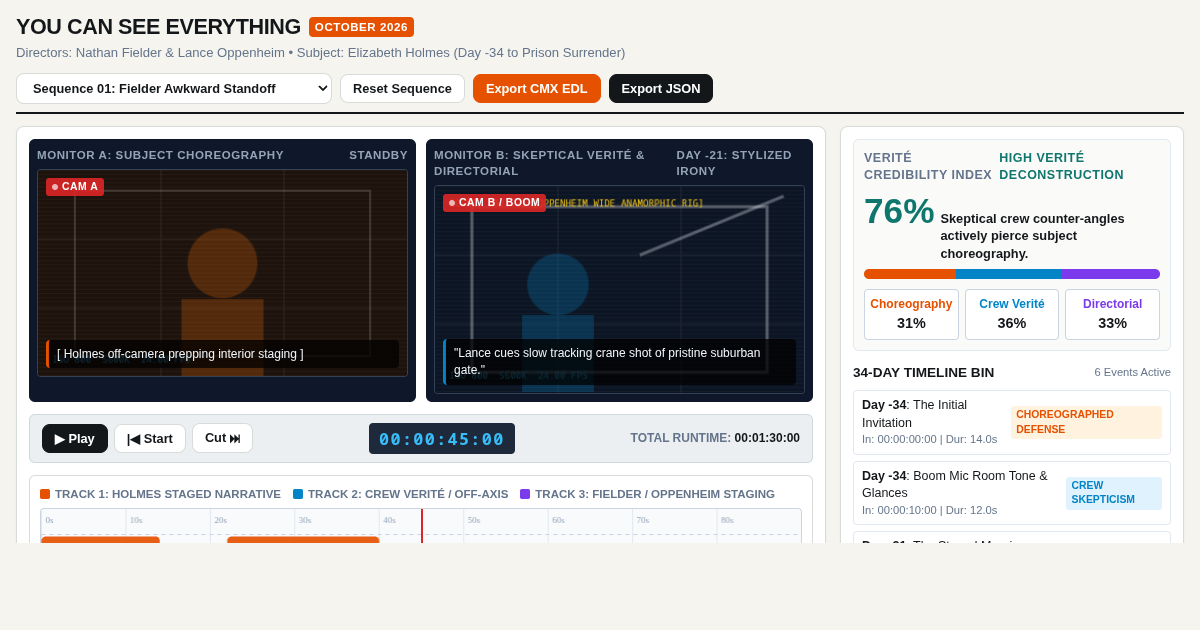This screenshot has height=630, width=1200.
Task: Export the CMX EDL file
Action: 537,88
